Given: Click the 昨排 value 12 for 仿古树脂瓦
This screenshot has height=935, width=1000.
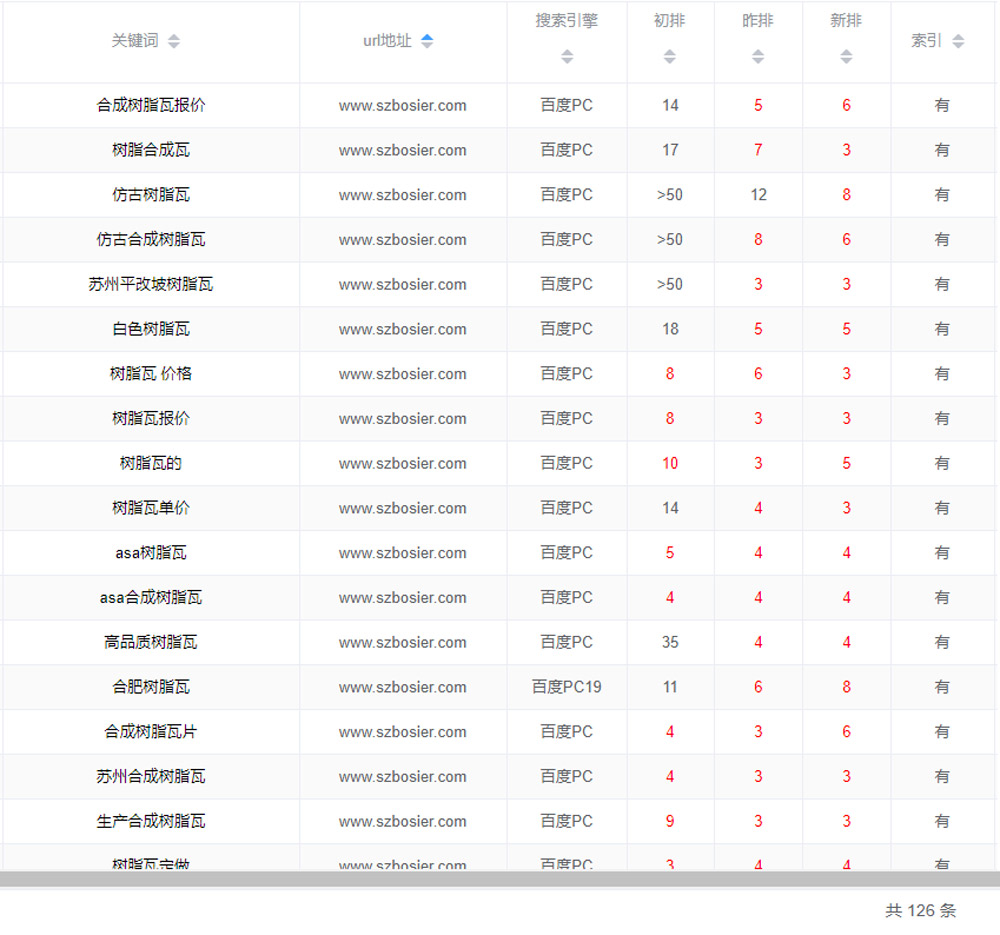Looking at the screenshot, I should [x=758, y=195].
